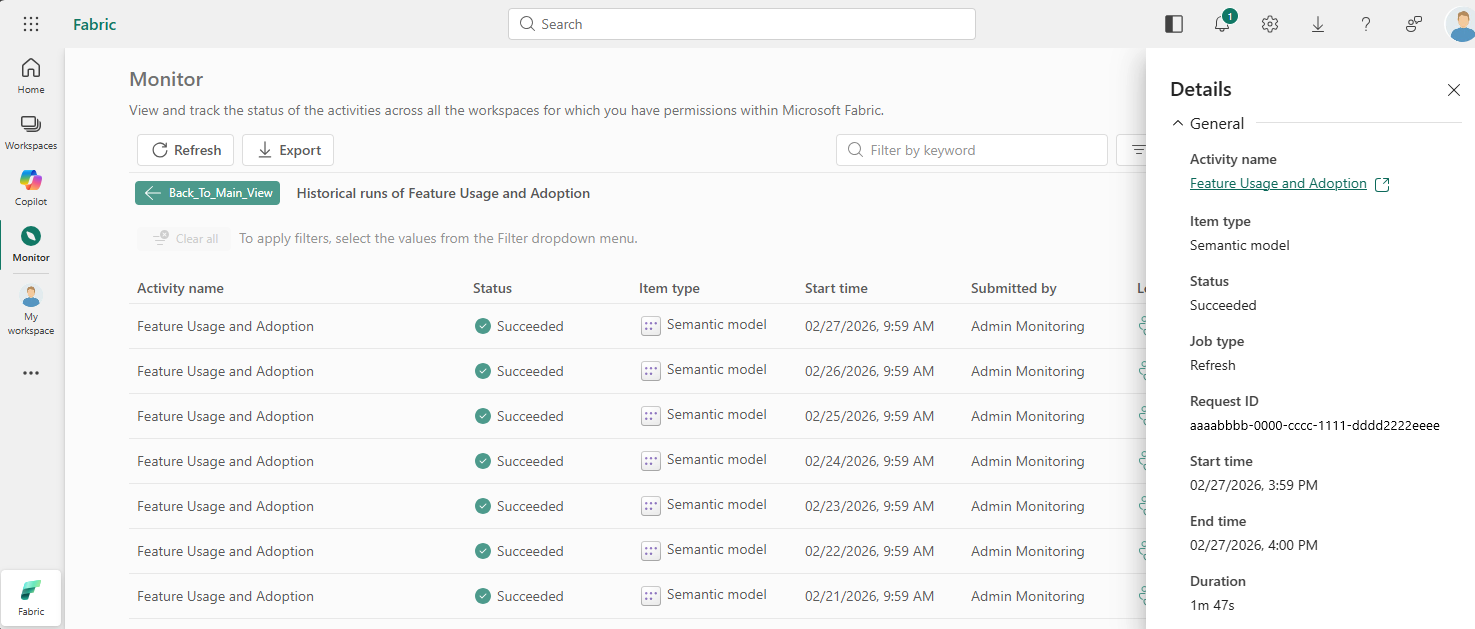Open the Feature Usage and Adoption link
This screenshot has width=1475, height=629.
tap(1278, 184)
